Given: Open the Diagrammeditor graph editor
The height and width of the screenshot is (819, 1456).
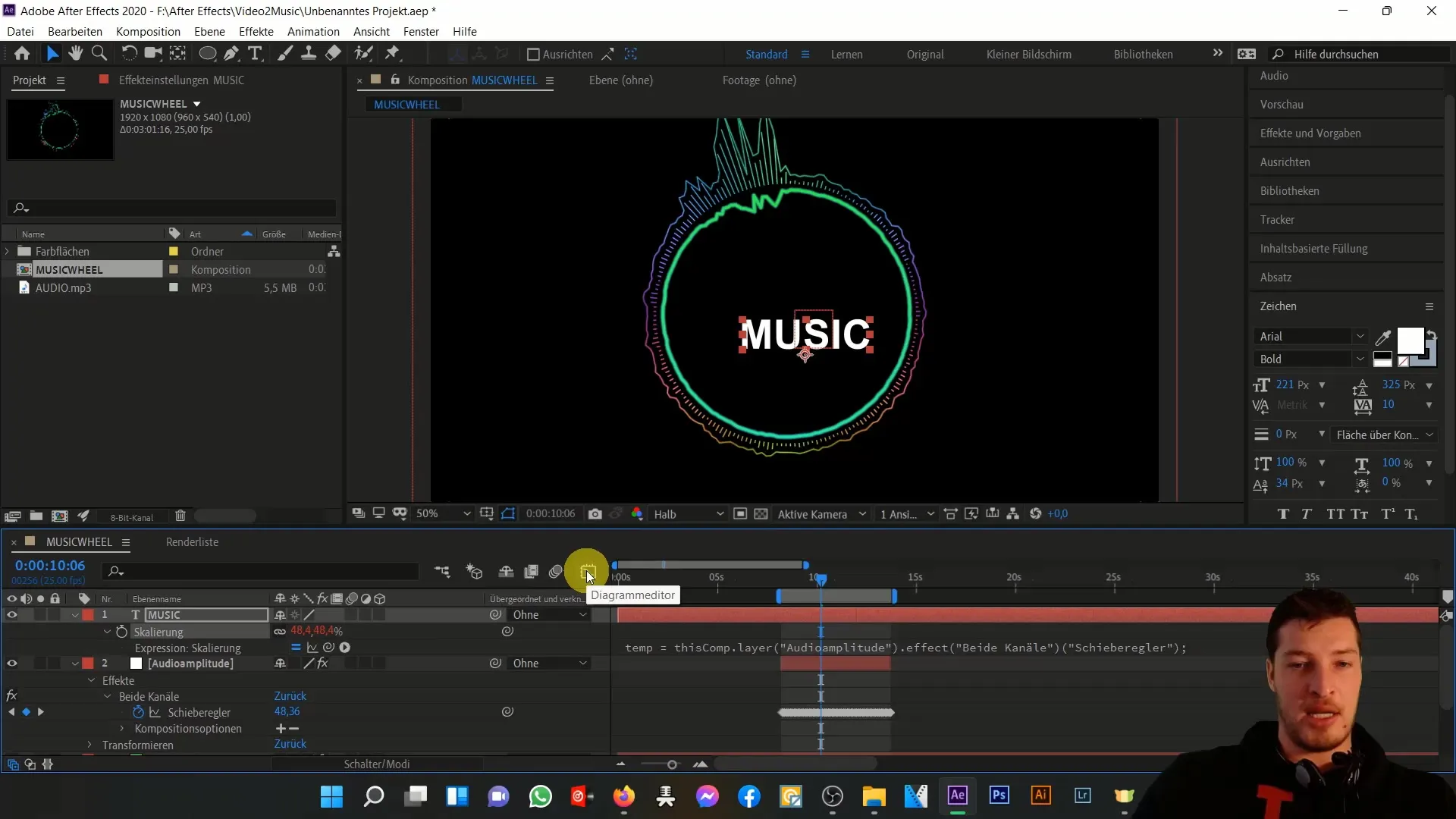Looking at the screenshot, I should coord(588,572).
